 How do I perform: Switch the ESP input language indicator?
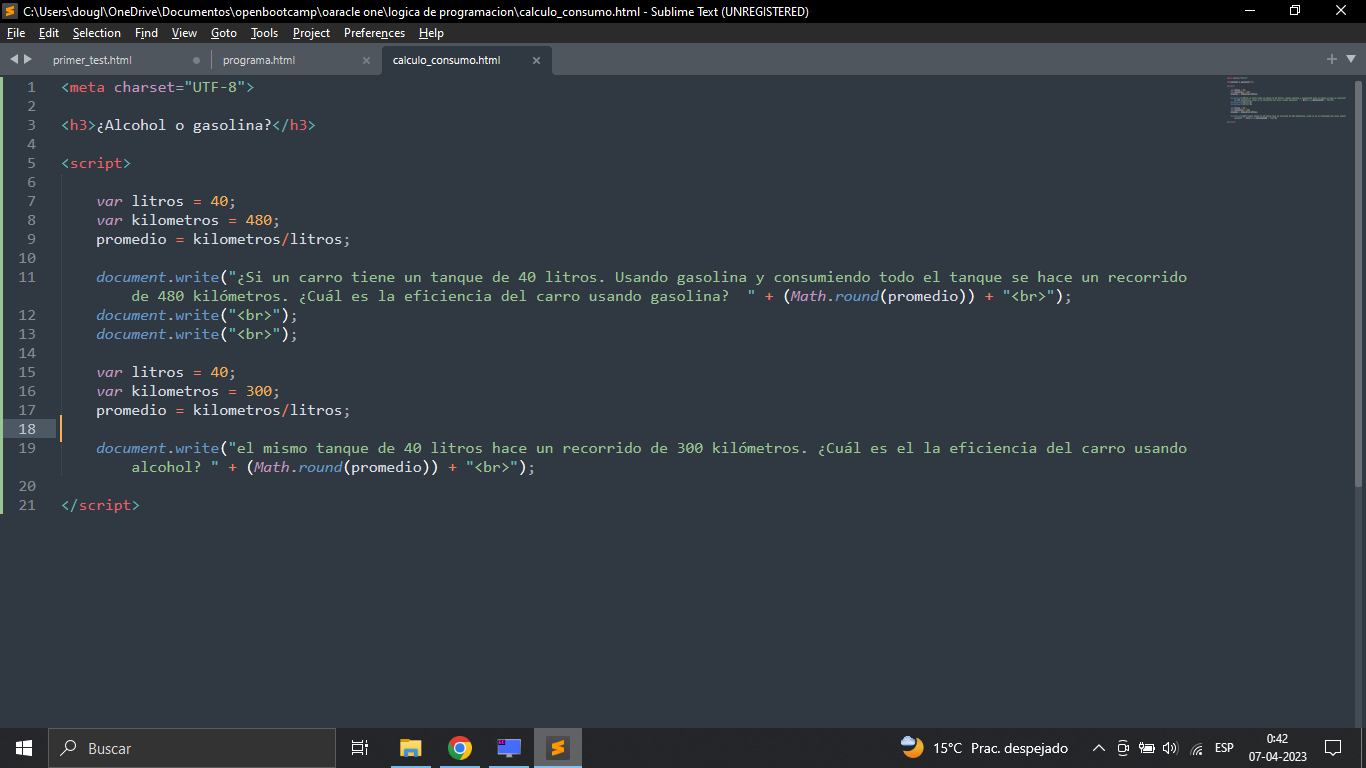[1224, 748]
